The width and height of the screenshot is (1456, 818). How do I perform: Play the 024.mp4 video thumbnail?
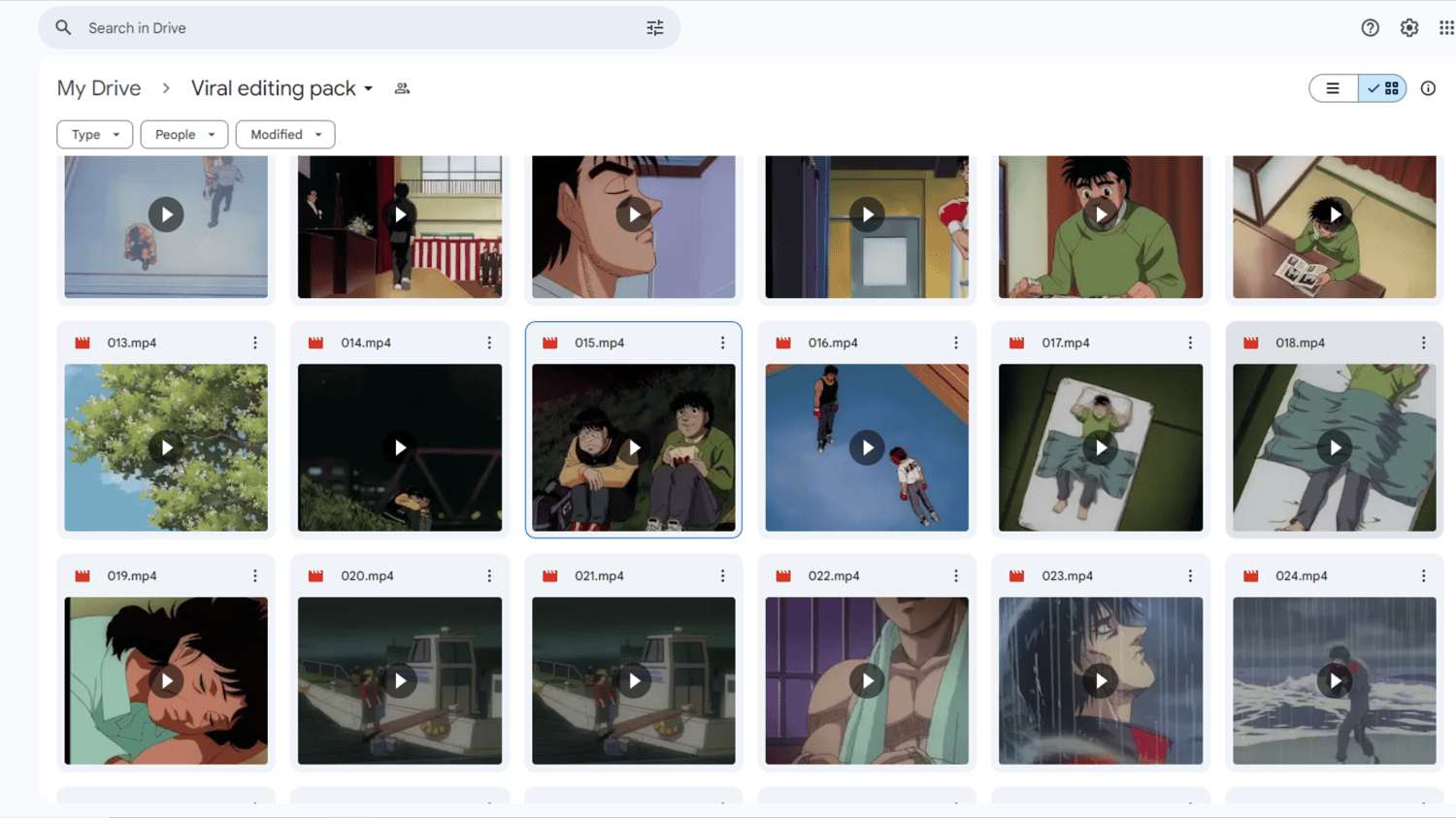coord(1335,681)
